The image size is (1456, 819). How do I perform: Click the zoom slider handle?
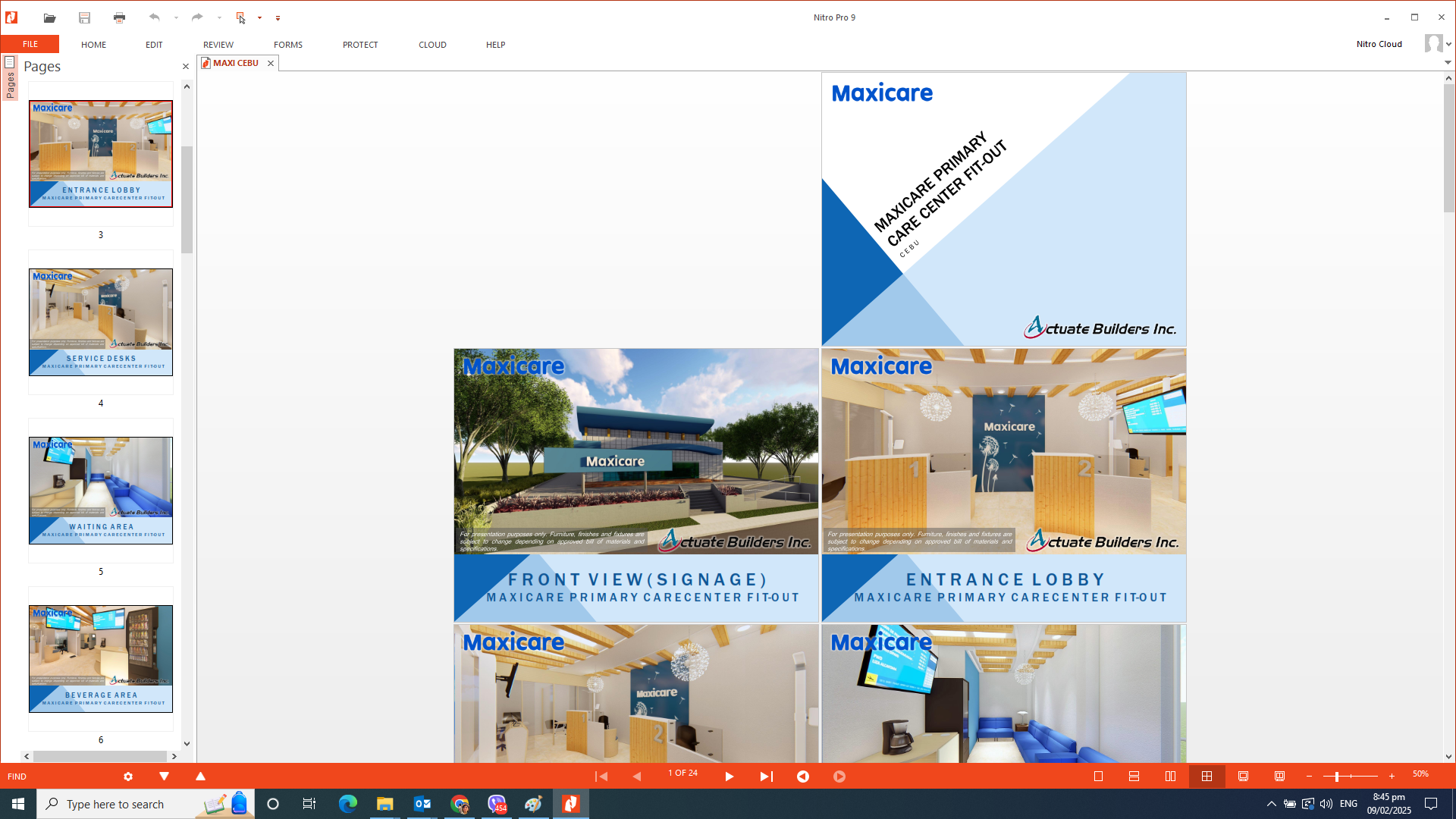click(x=1337, y=777)
